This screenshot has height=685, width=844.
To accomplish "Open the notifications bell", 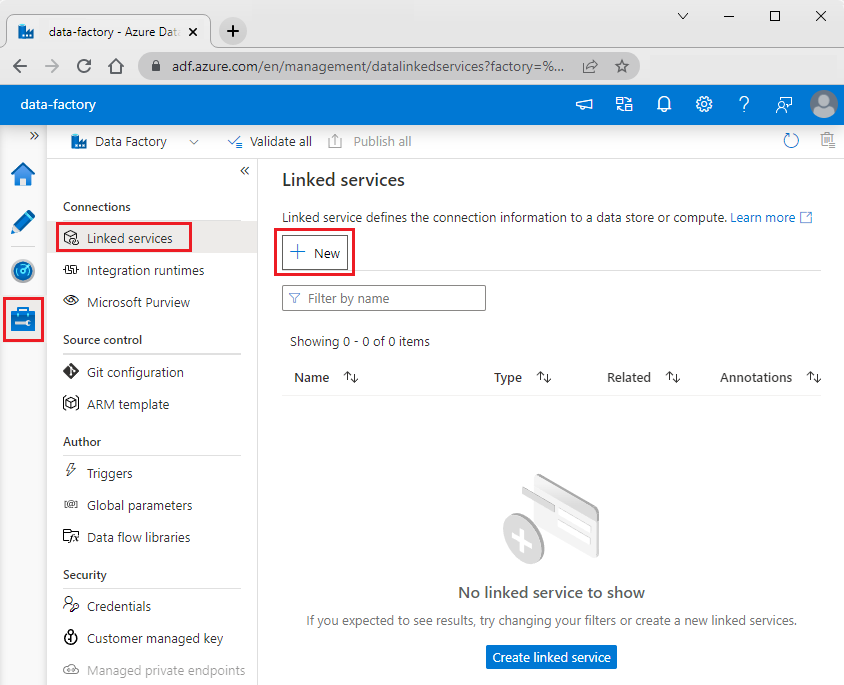I will tap(664, 104).
